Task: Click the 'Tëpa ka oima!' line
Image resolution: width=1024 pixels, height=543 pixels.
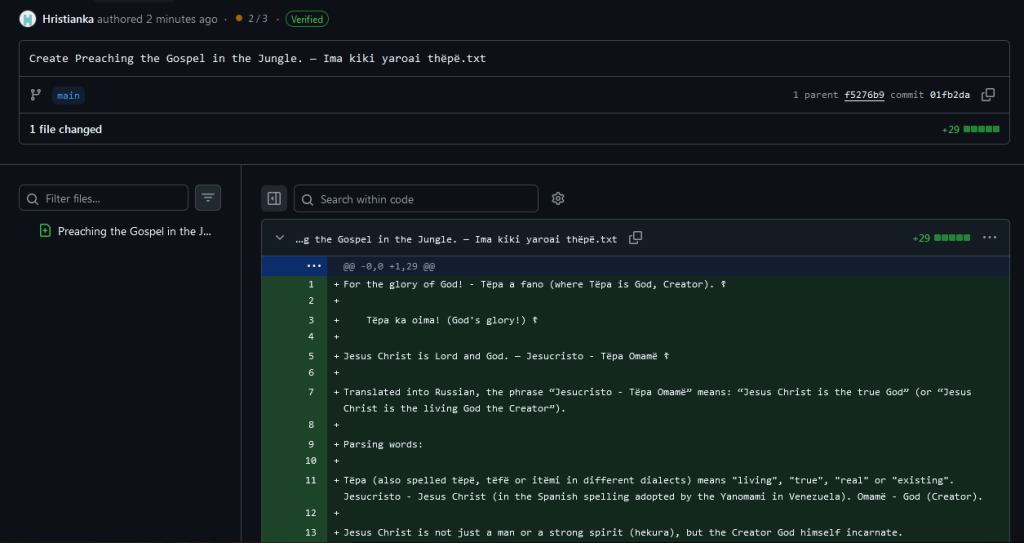Action: [x=453, y=320]
